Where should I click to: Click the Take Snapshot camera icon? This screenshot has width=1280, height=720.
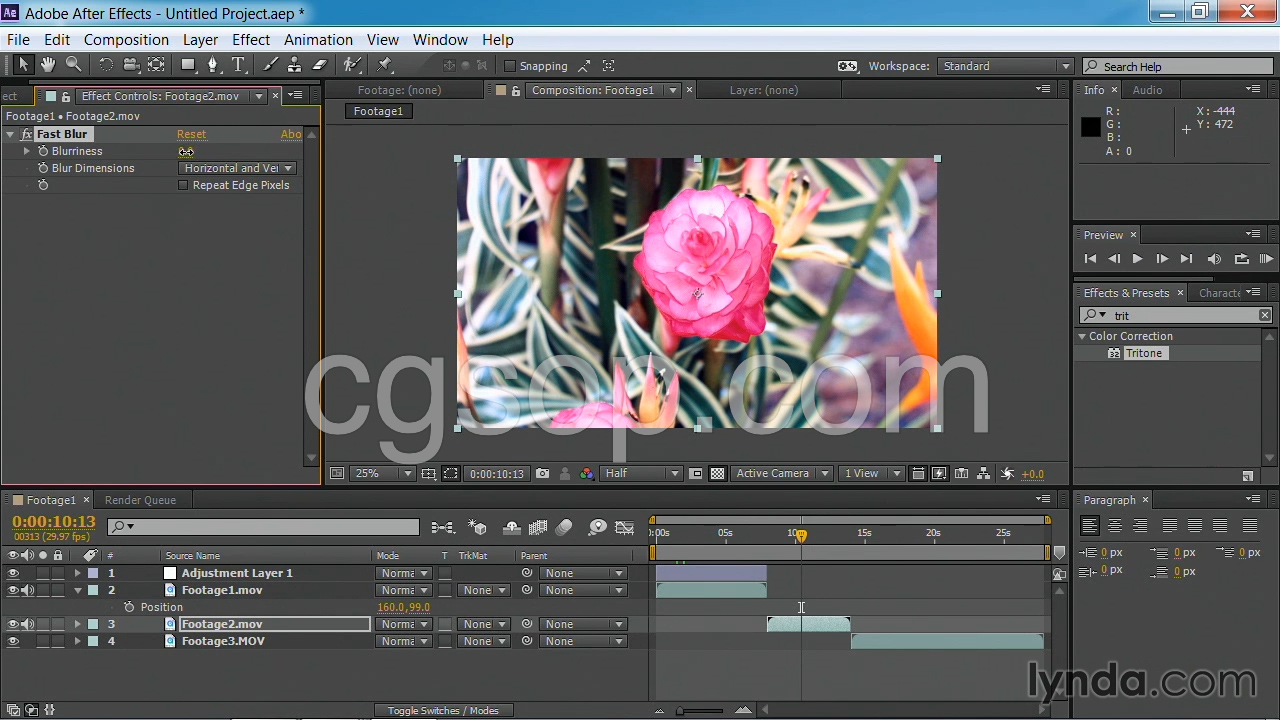[542, 474]
